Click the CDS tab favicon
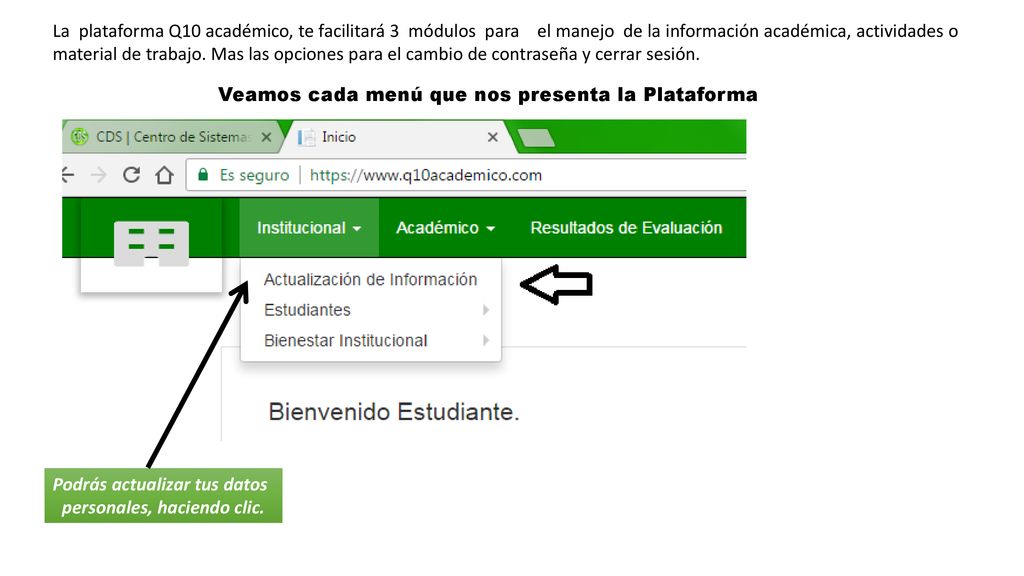 click(80, 137)
